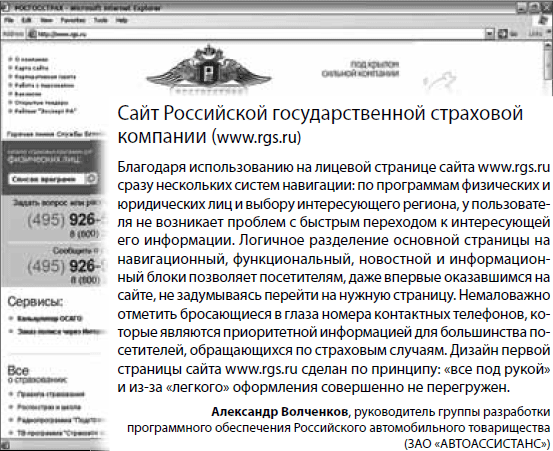Minimize the Internet Explorer window
The width and height of the screenshot is (553, 451).
(523, 7)
